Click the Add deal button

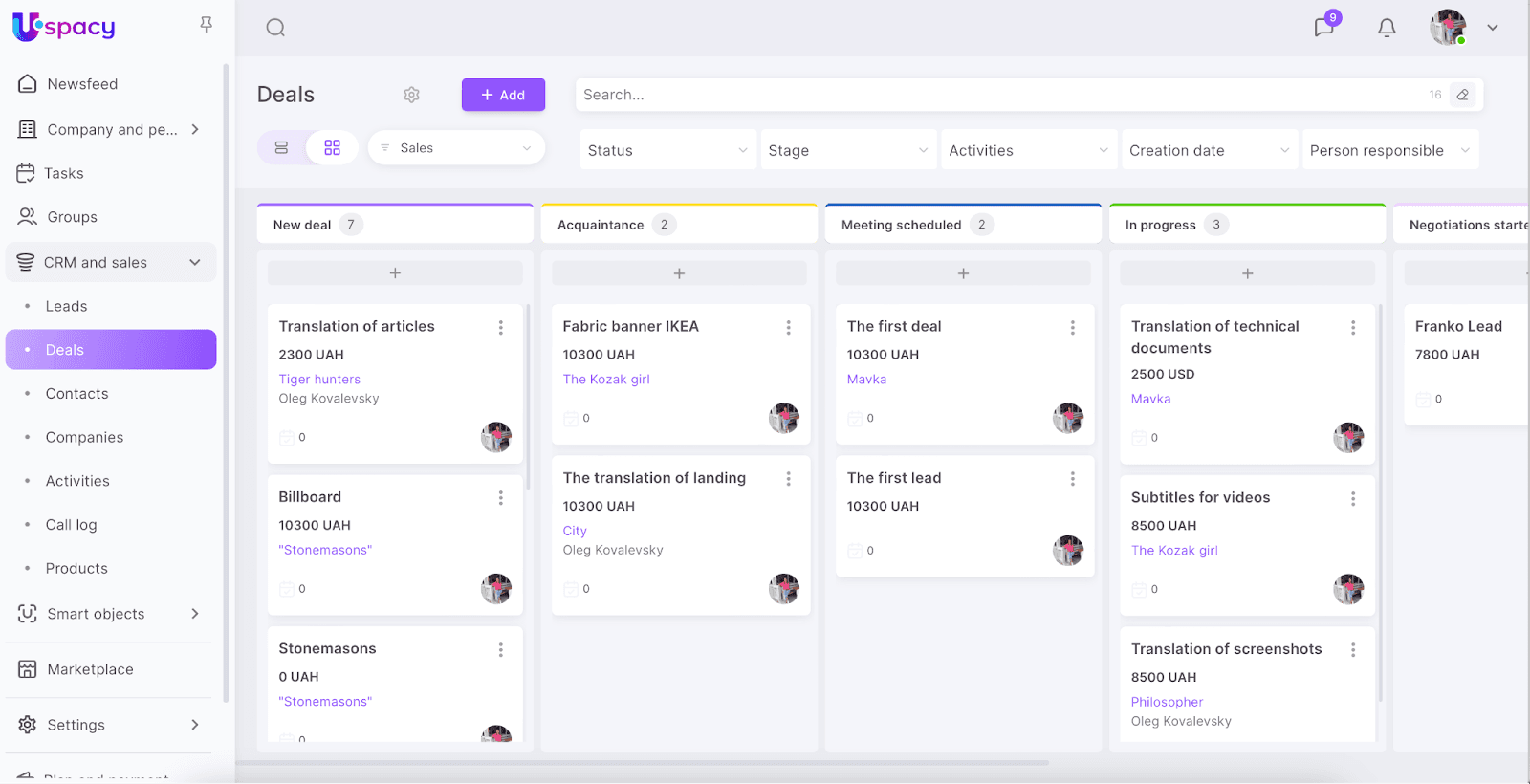pyautogui.click(x=503, y=95)
